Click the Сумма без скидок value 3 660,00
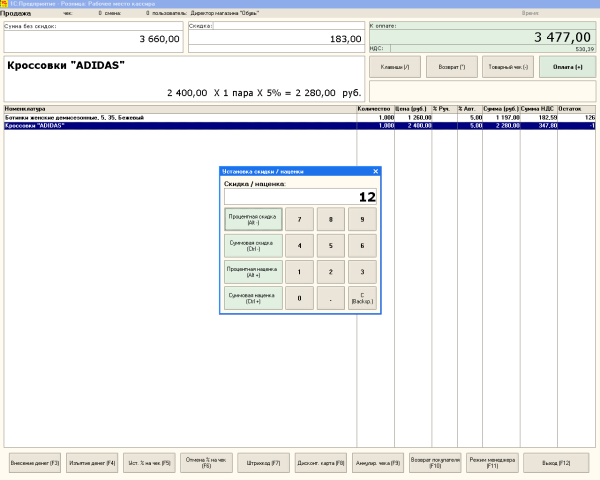 point(160,39)
